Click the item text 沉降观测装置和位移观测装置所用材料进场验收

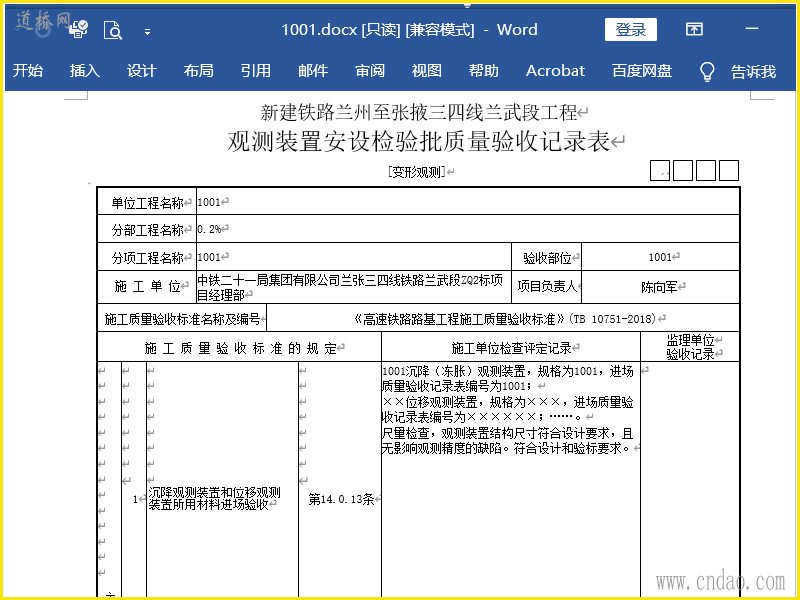(x=214, y=498)
